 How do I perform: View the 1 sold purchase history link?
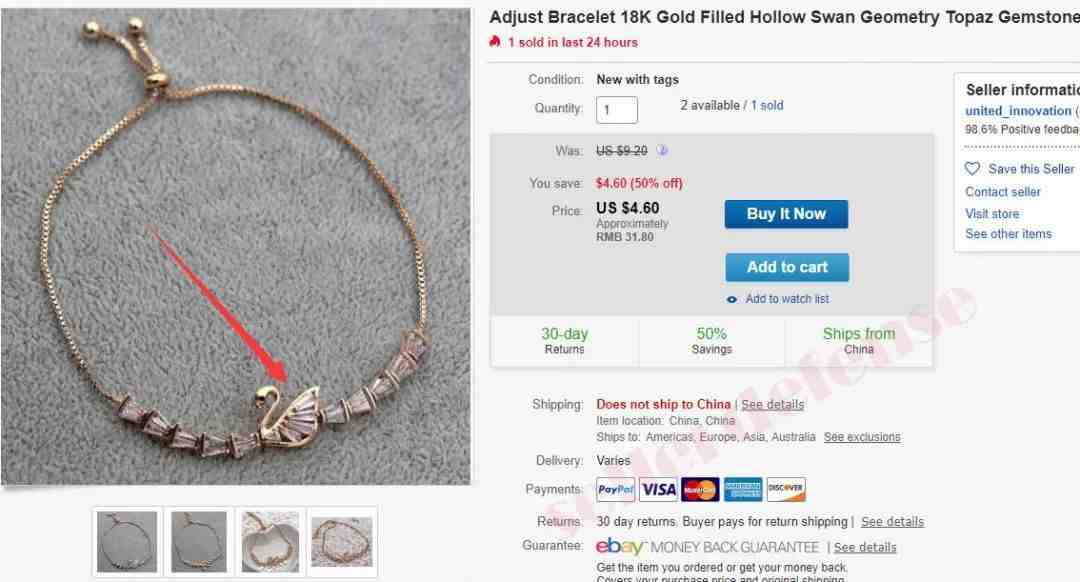[x=767, y=105]
